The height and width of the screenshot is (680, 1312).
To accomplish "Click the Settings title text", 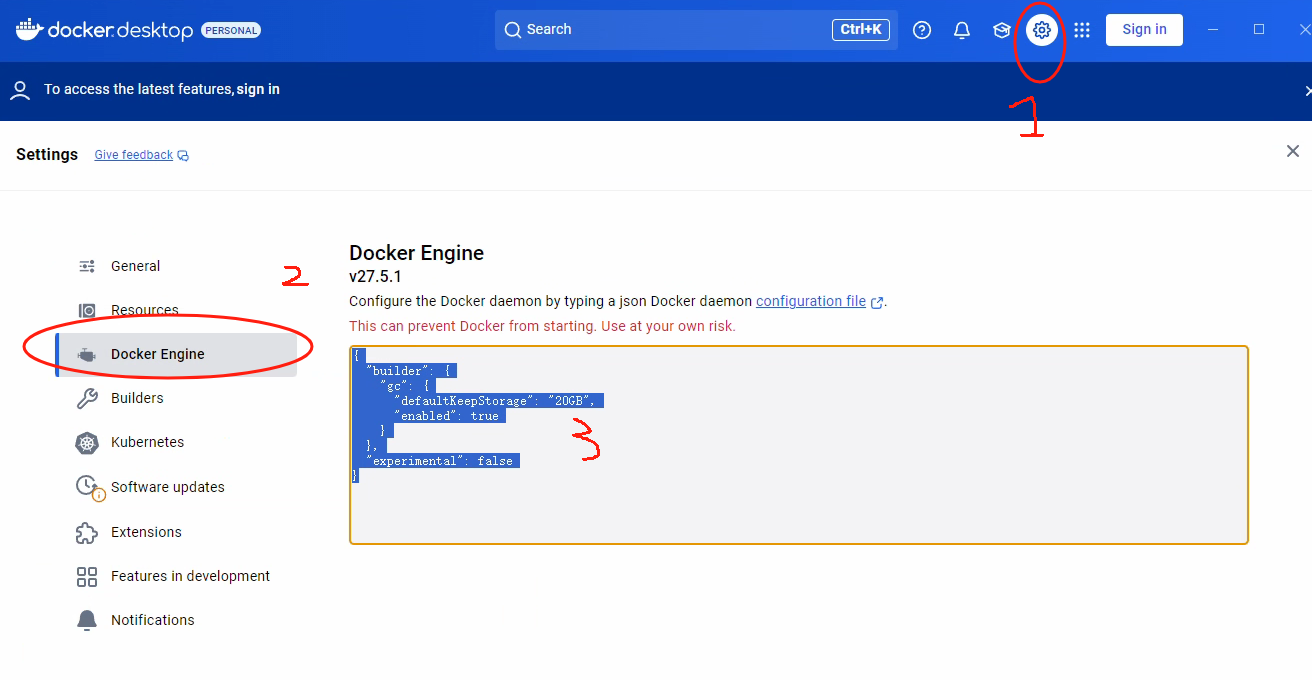I will click(47, 155).
